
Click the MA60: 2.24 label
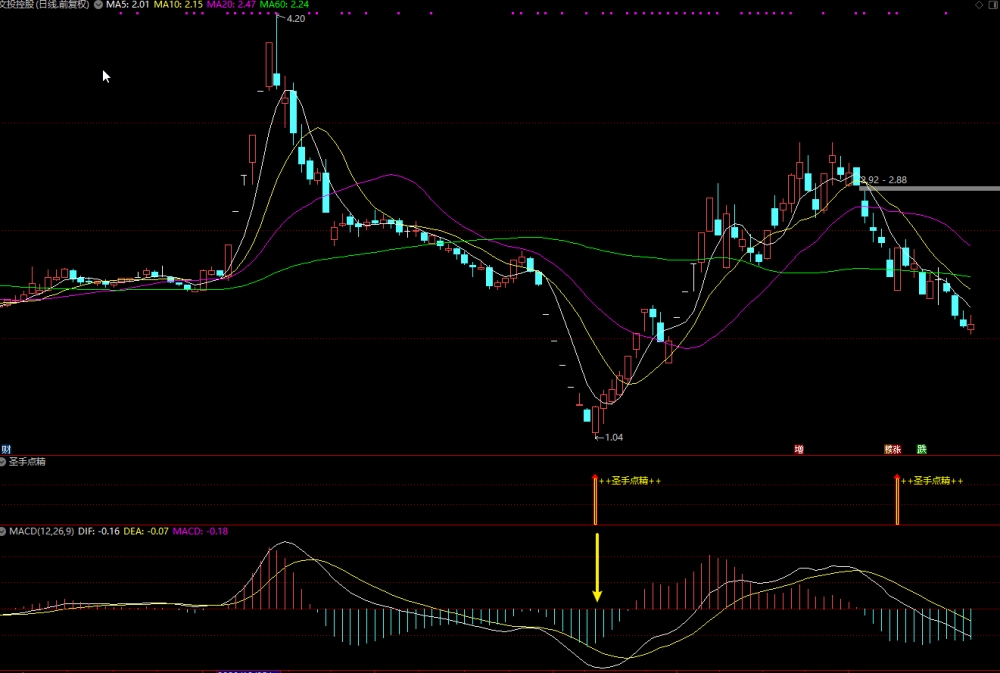tap(284, 4)
